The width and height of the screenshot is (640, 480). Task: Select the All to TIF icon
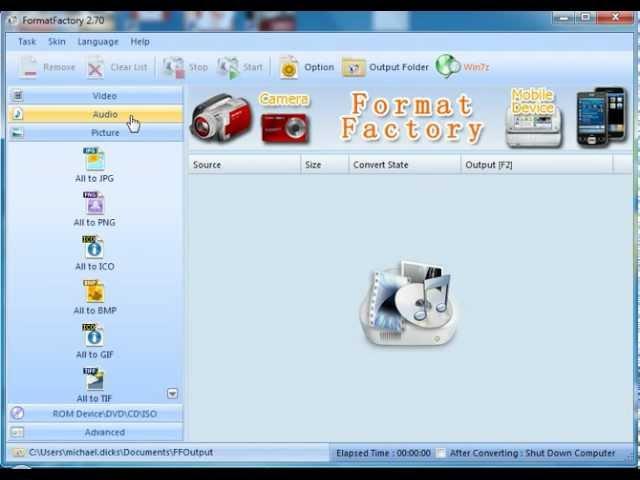click(x=94, y=380)
